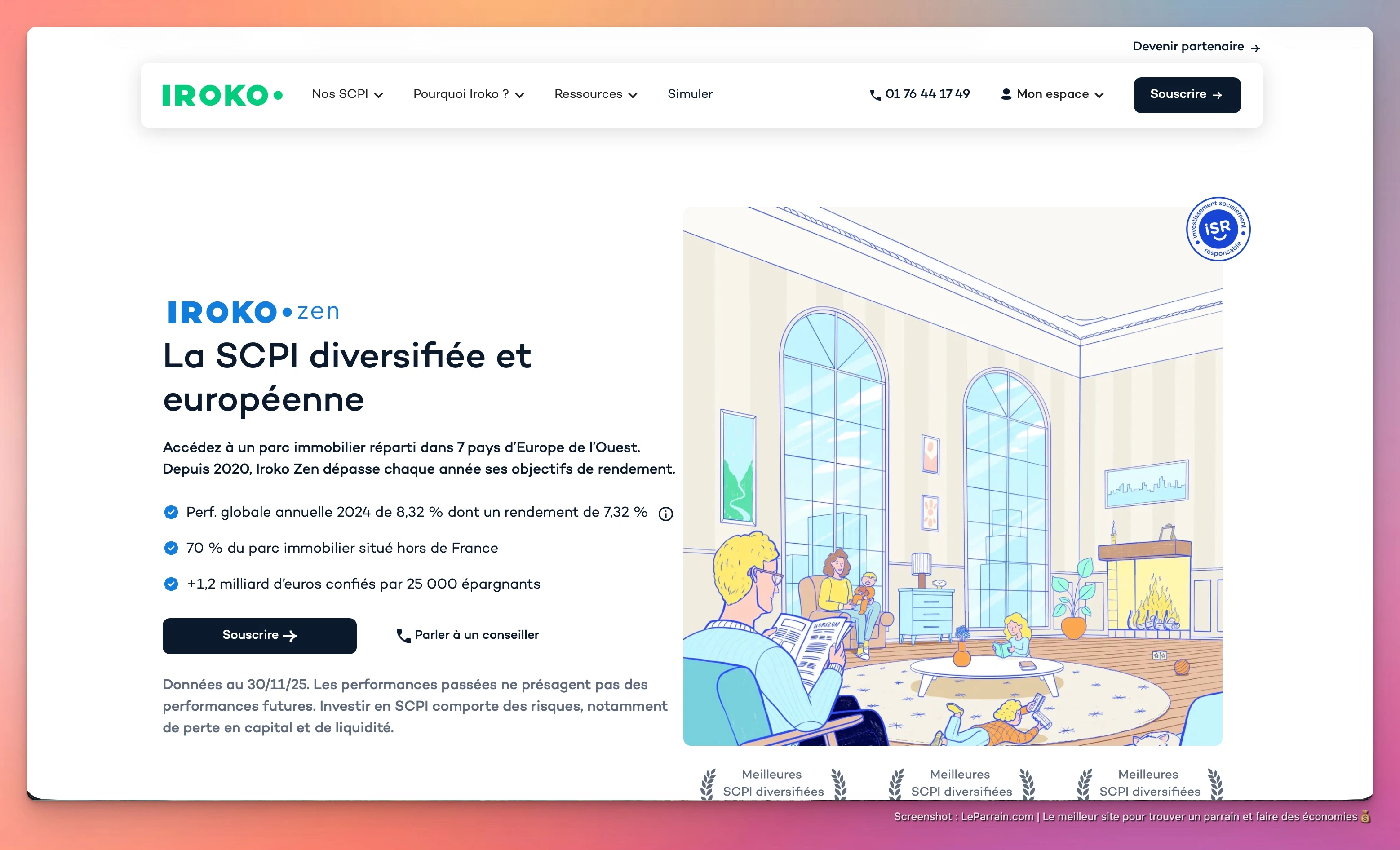Click the blue IROKO zen logo
The image size is (1400, 850).
point(253,312)
